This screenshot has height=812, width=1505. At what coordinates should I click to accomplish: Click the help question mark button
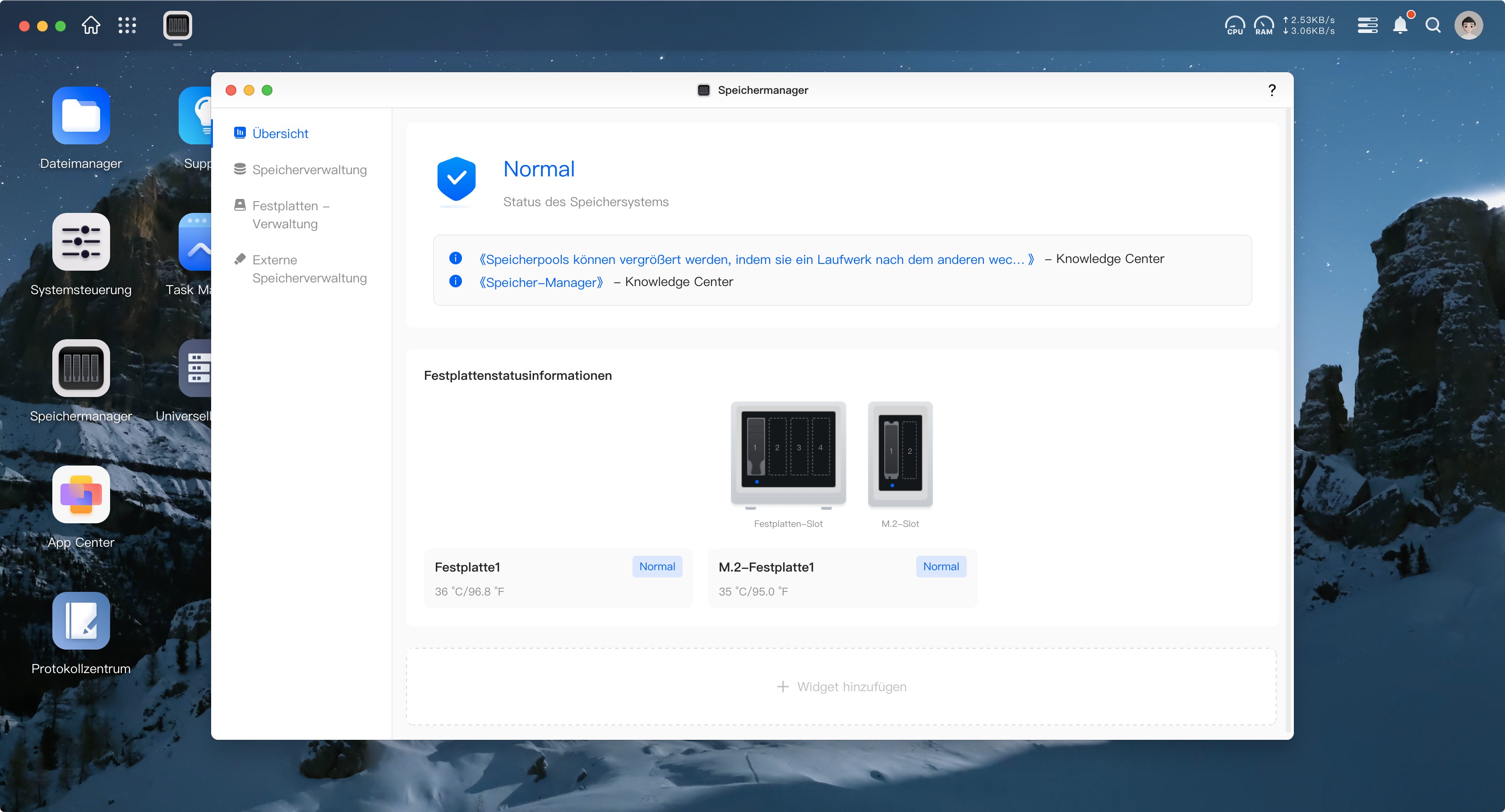pyautogui.click(x=1271, y=90)
